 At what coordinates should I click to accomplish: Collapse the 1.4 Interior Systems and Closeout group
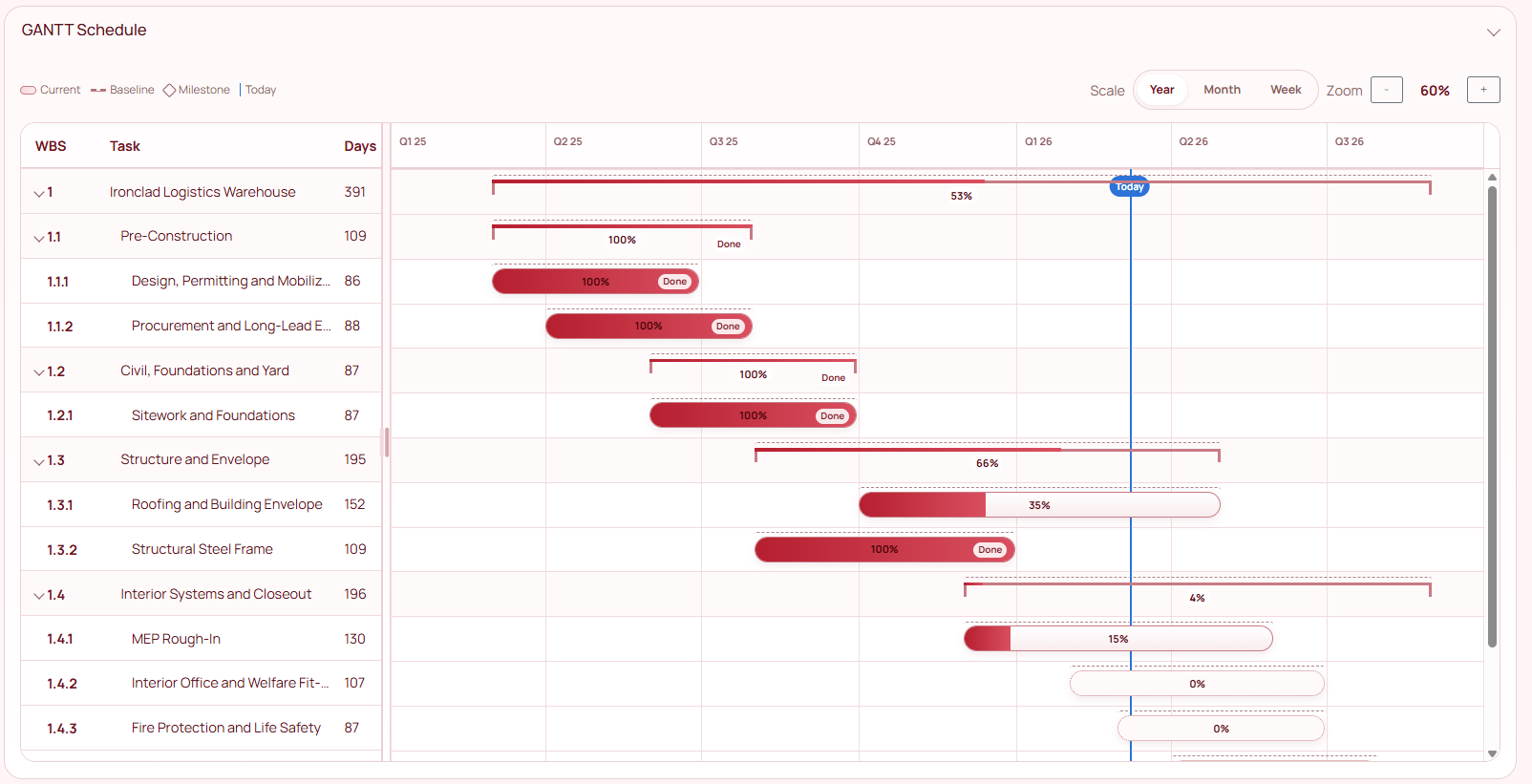point(39,596)
